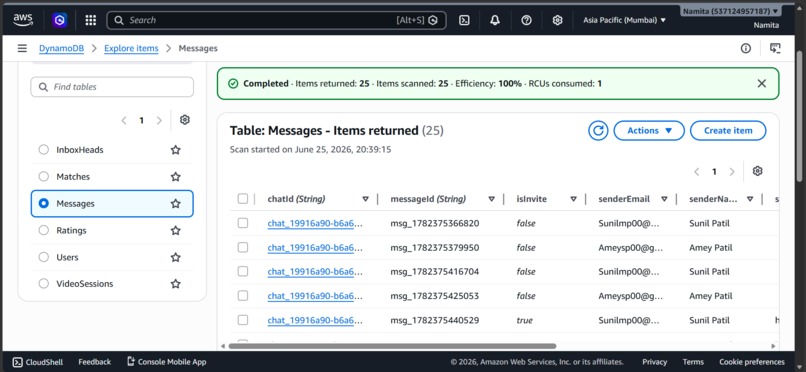
Task: Select the InboxHeads table radio button
Action: tap(44, 150)
